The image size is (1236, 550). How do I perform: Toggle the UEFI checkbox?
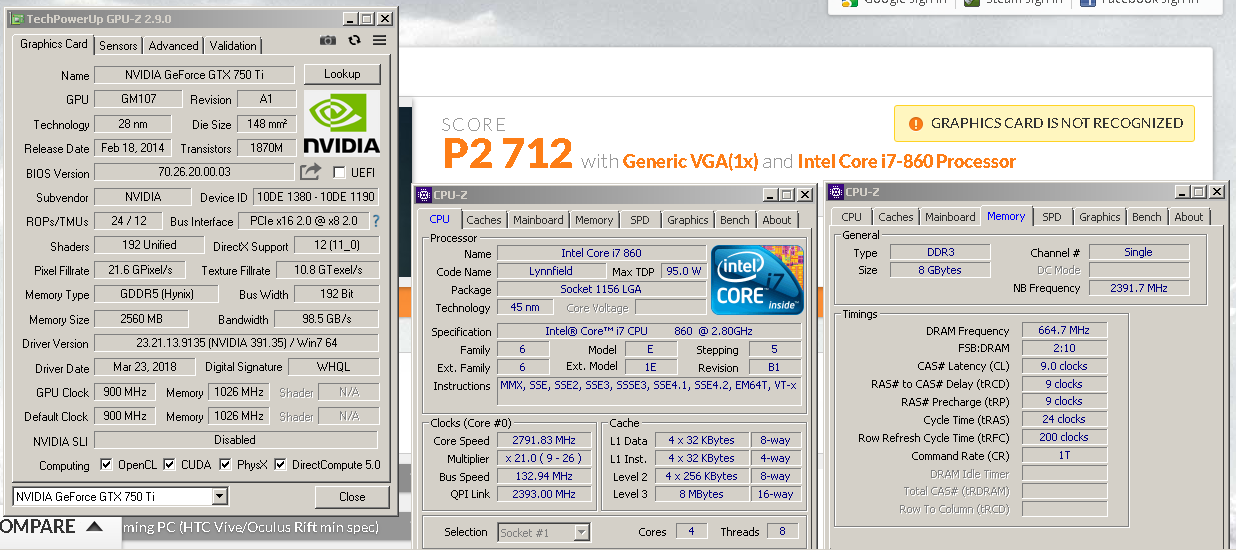coord(339,172)
